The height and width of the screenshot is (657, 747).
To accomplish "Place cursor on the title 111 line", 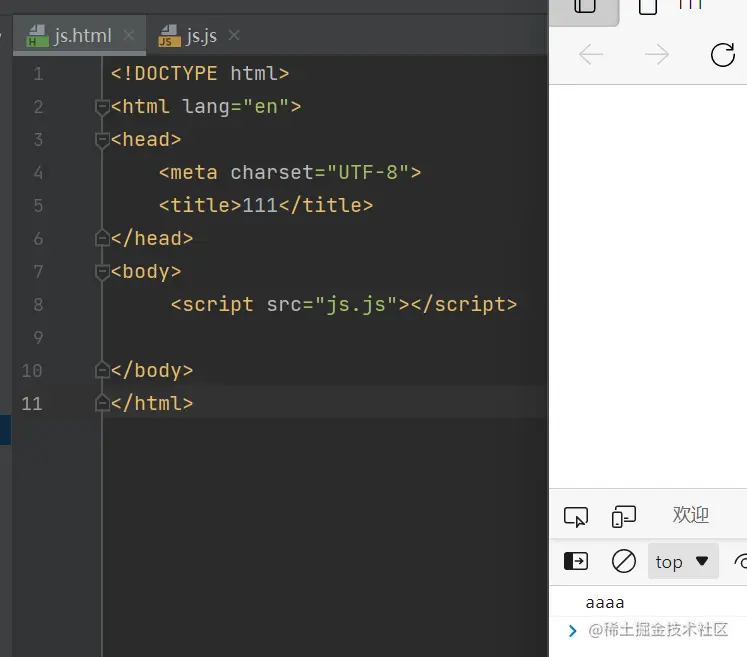I will pyautogui.click(x=266, y=206).
